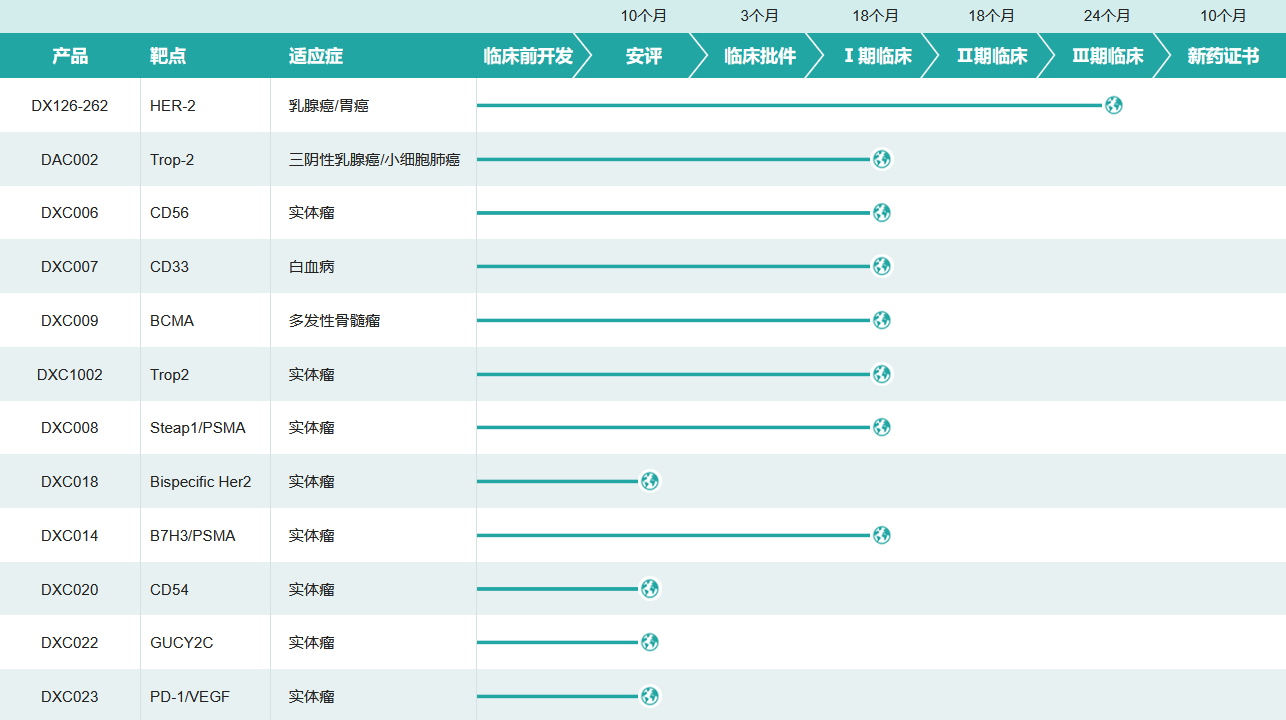Click the globe icon for DXC009 BCMA

(x=881, y=320)
